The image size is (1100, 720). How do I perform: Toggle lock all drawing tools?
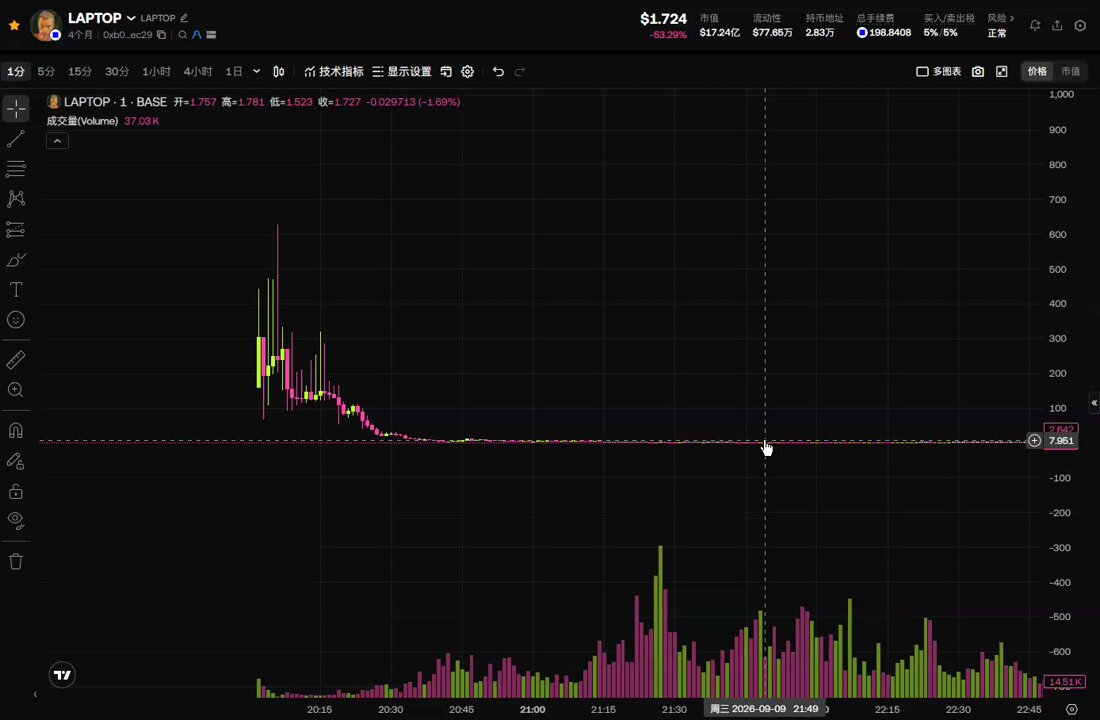pos(15,491)
